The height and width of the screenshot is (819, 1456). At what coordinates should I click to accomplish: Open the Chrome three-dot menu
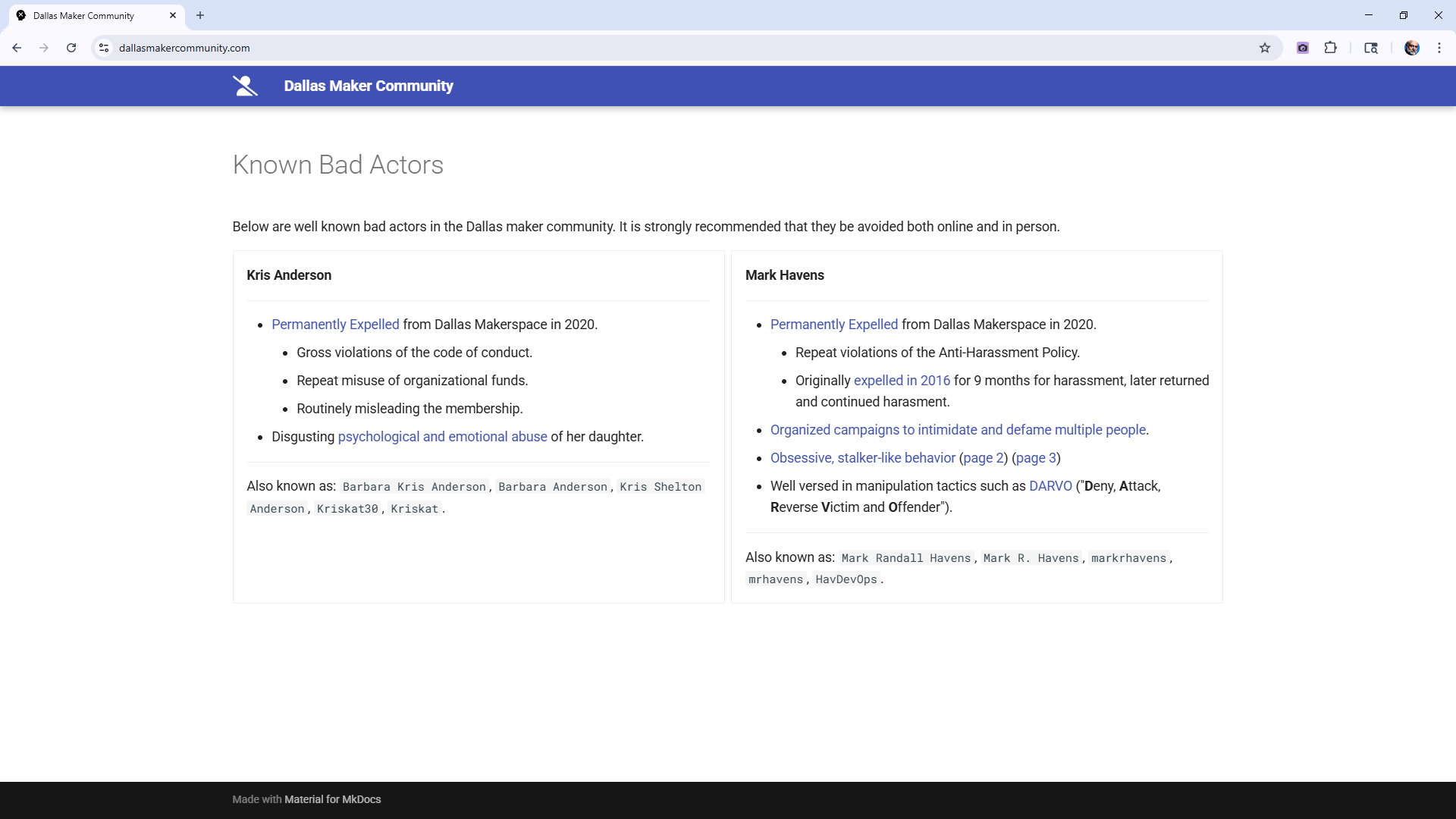coord(1439,48)
